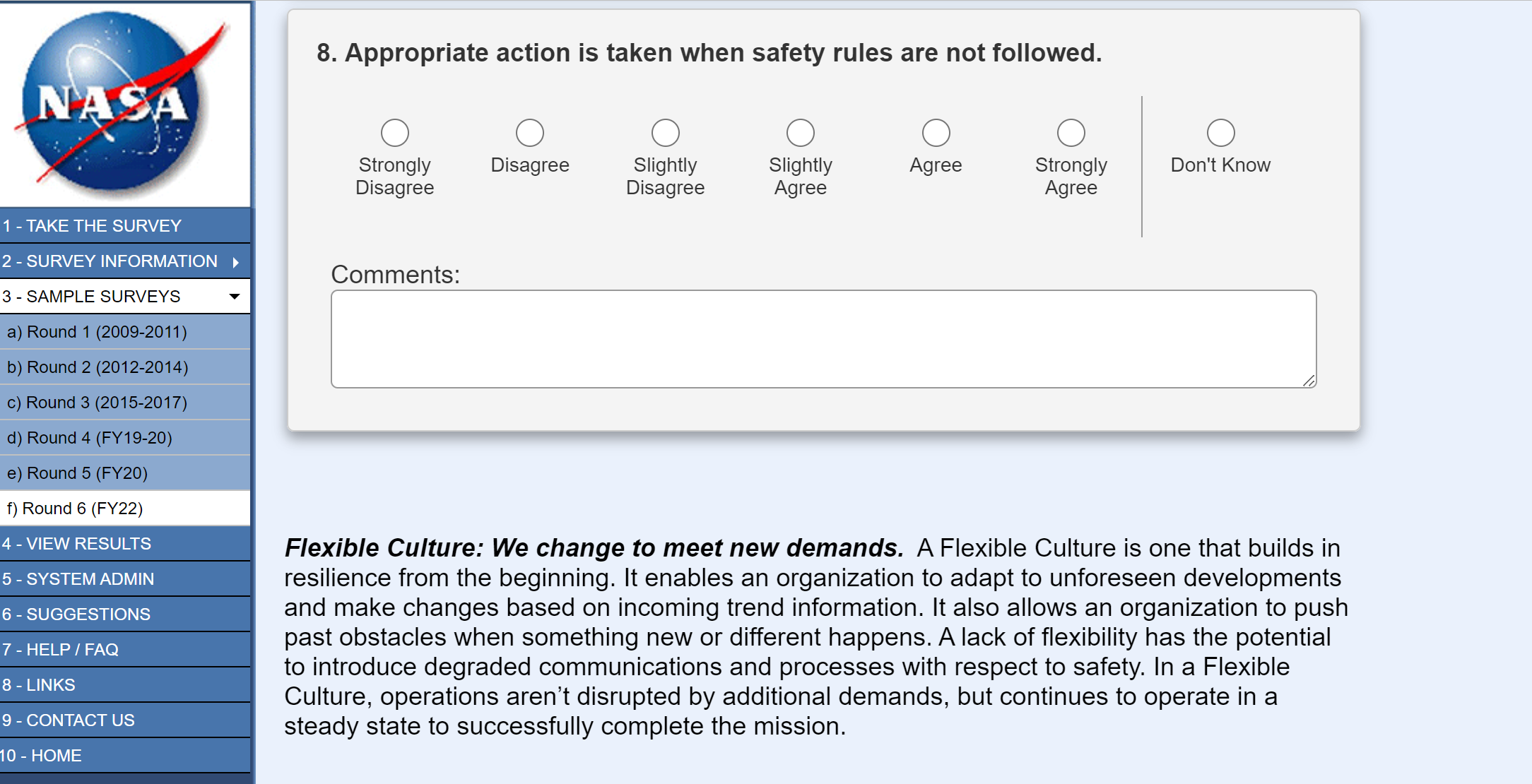This screenshot has width=1532, height=784.
Task: Open the System Admin menu item
Action: click(78, 579)
